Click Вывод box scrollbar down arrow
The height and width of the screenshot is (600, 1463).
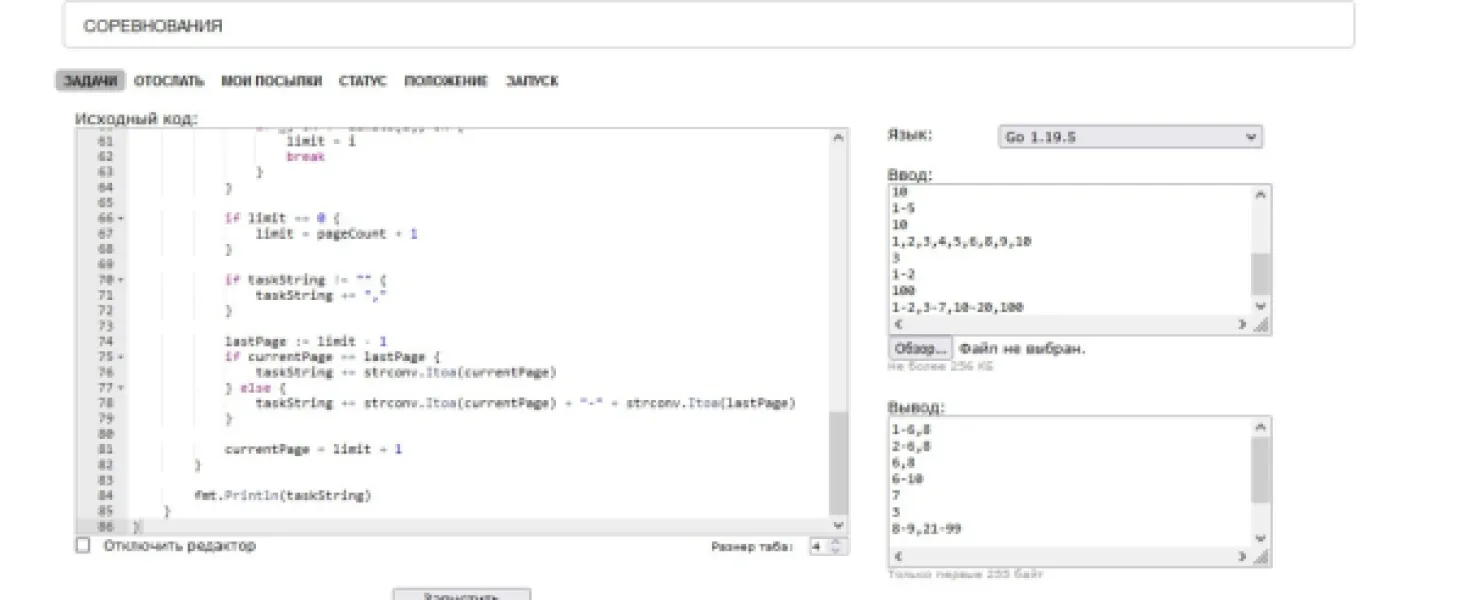pyautogui.click(x=1261, y=538)
